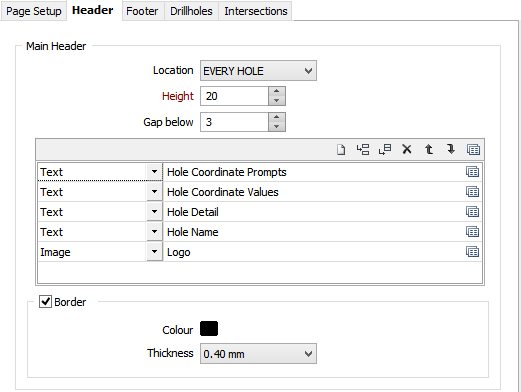
Task: Click Text type cell in Hole Detail row
Action: tap(92, 212)
